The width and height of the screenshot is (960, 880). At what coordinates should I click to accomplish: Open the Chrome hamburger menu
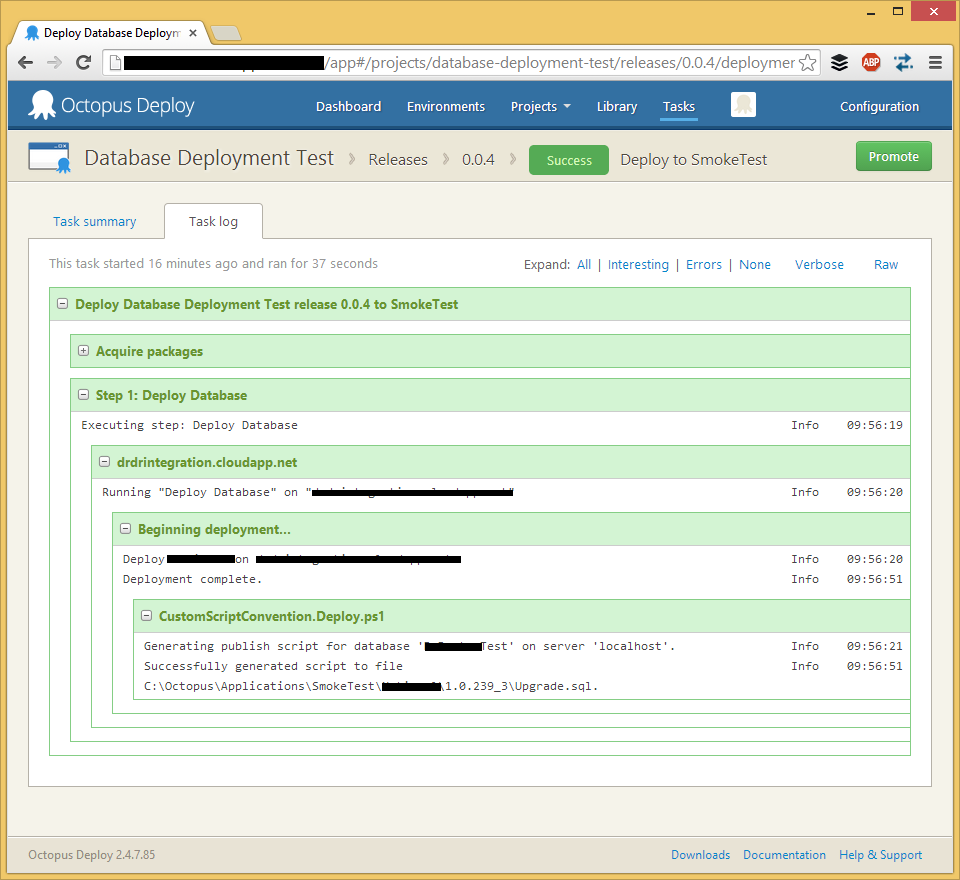[935, 62]
